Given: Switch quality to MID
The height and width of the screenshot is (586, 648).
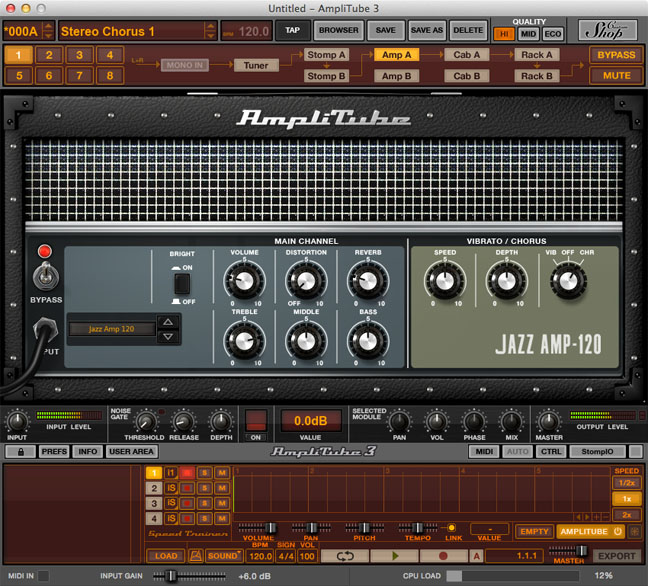Looking at the screenshot, I should click(528, 34).
